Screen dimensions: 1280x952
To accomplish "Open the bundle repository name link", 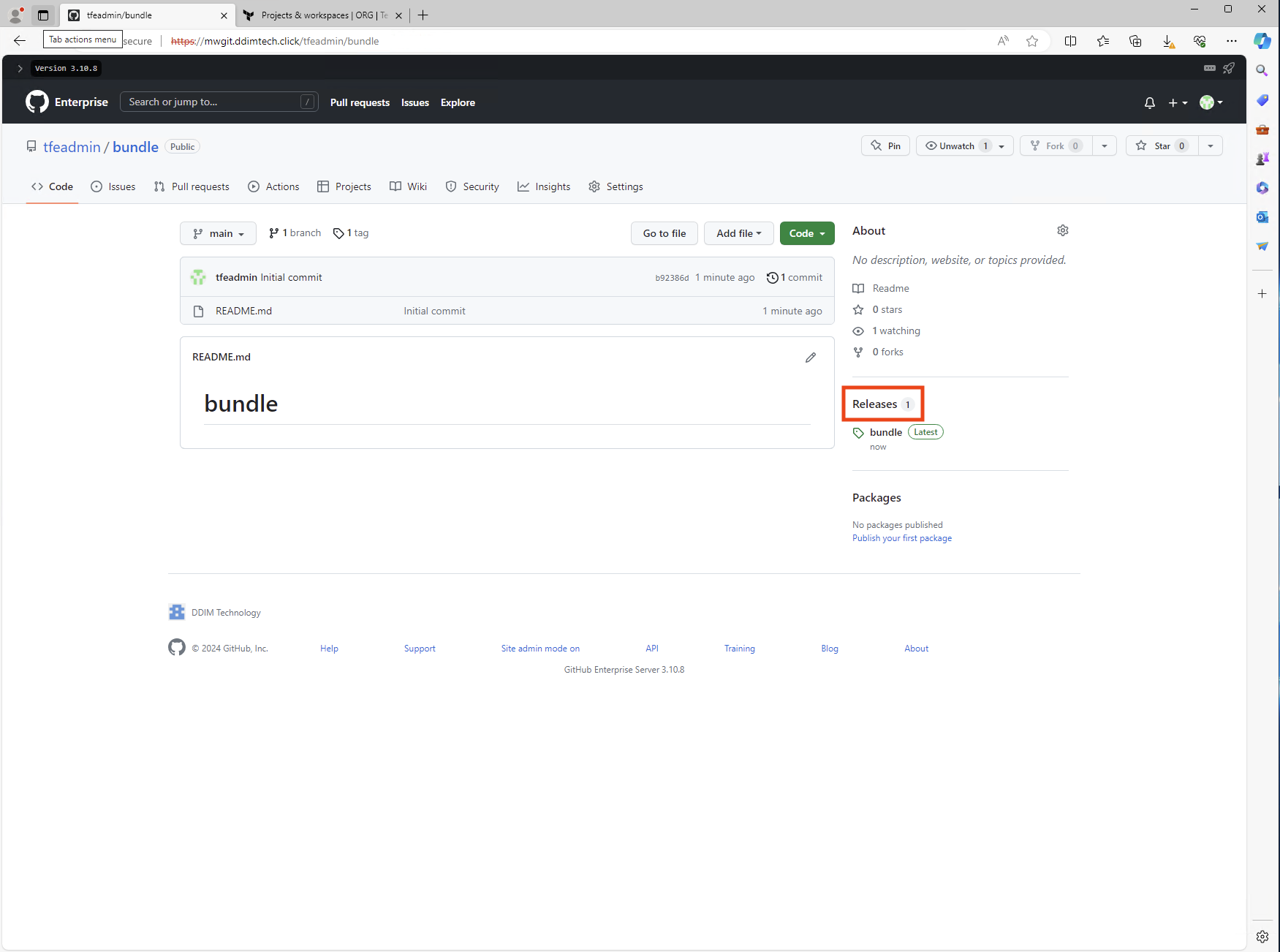I will click(x=135, y=147).
